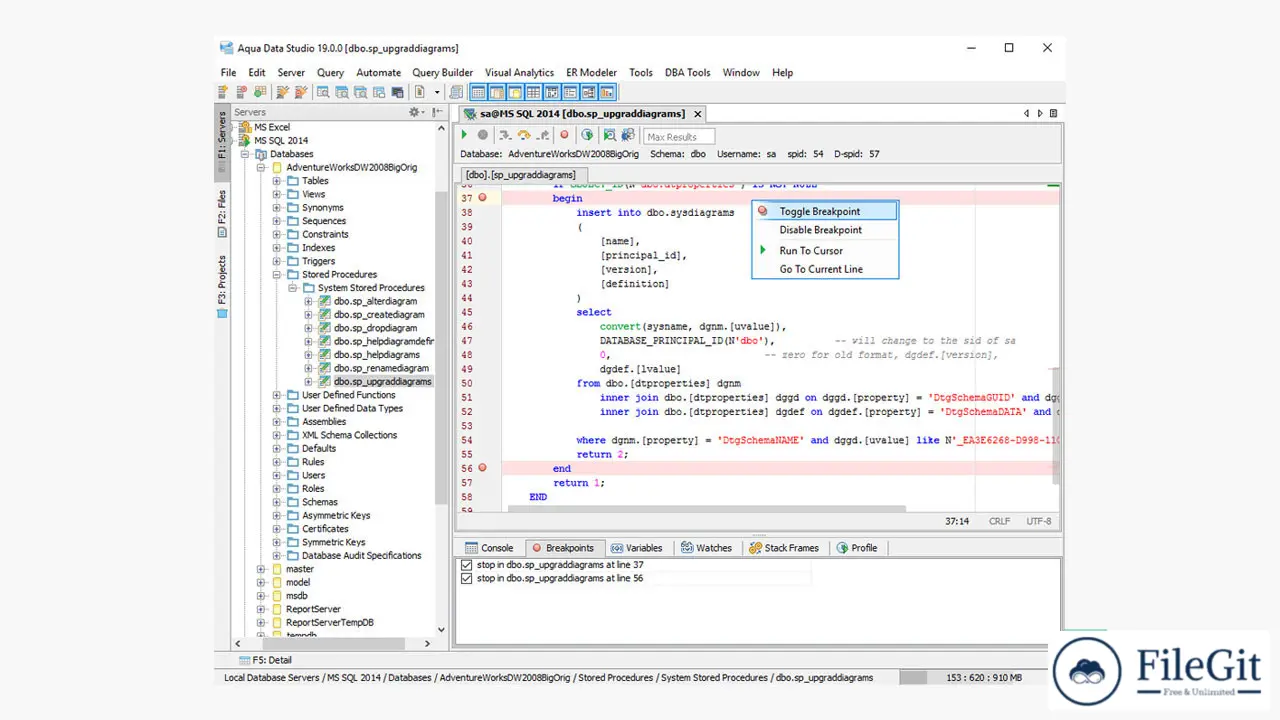Click the globe icon in debugger toolbar
The image size is (1280, 720).
pos(587,135)
